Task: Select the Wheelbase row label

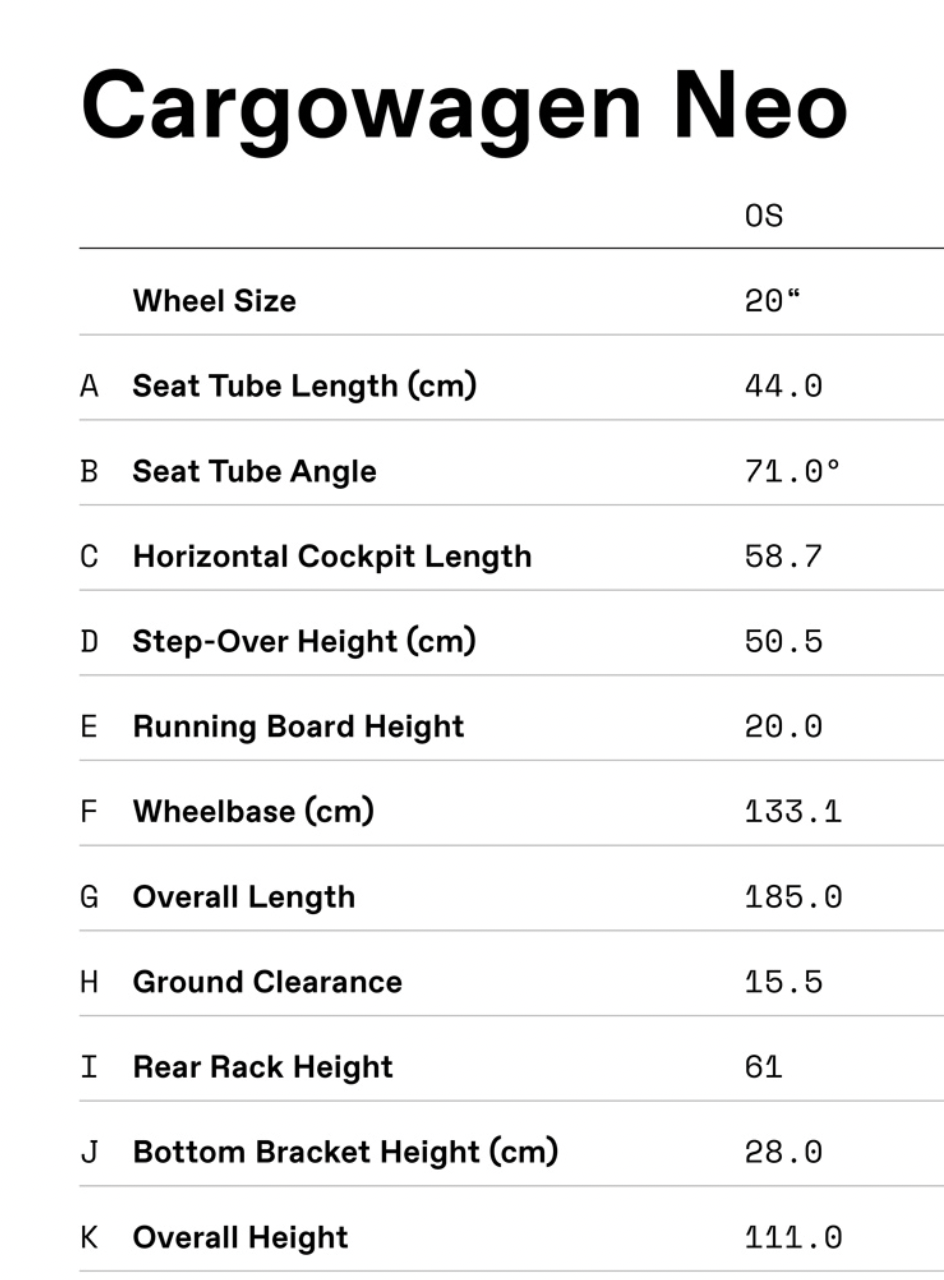Action: point(253,811)
